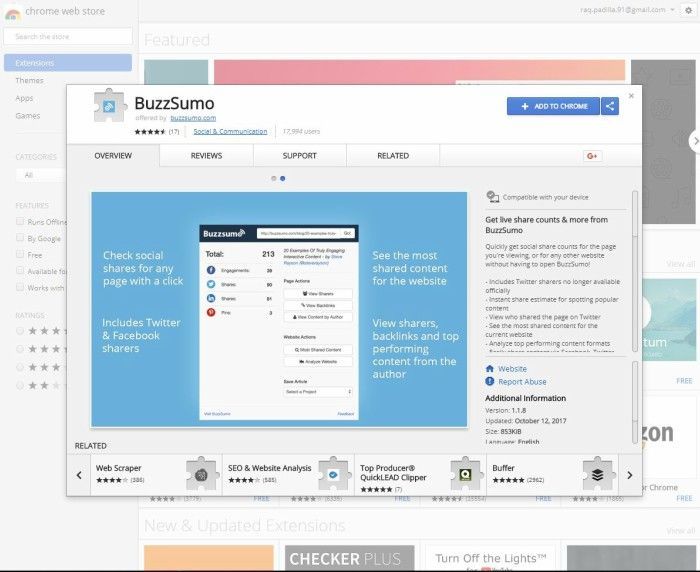
Task: Open the Categories All dropdown
Action: 42,175
